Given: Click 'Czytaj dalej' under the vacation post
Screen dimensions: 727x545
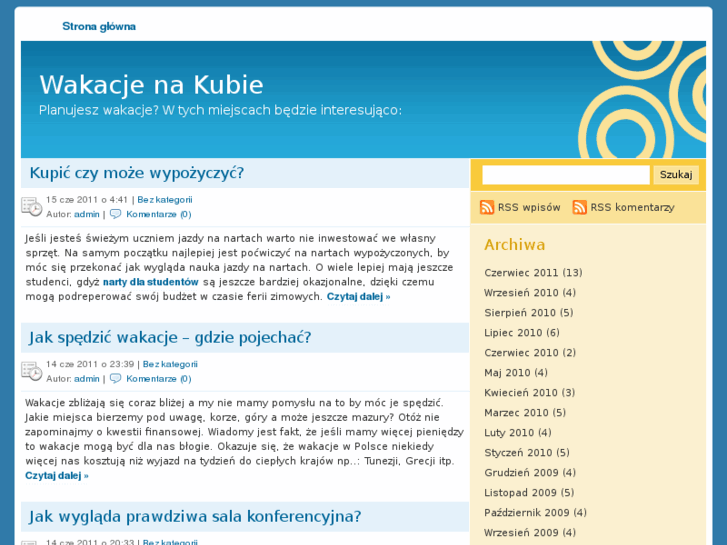Looking at the screenshot, I should click(x=57, y=476).
